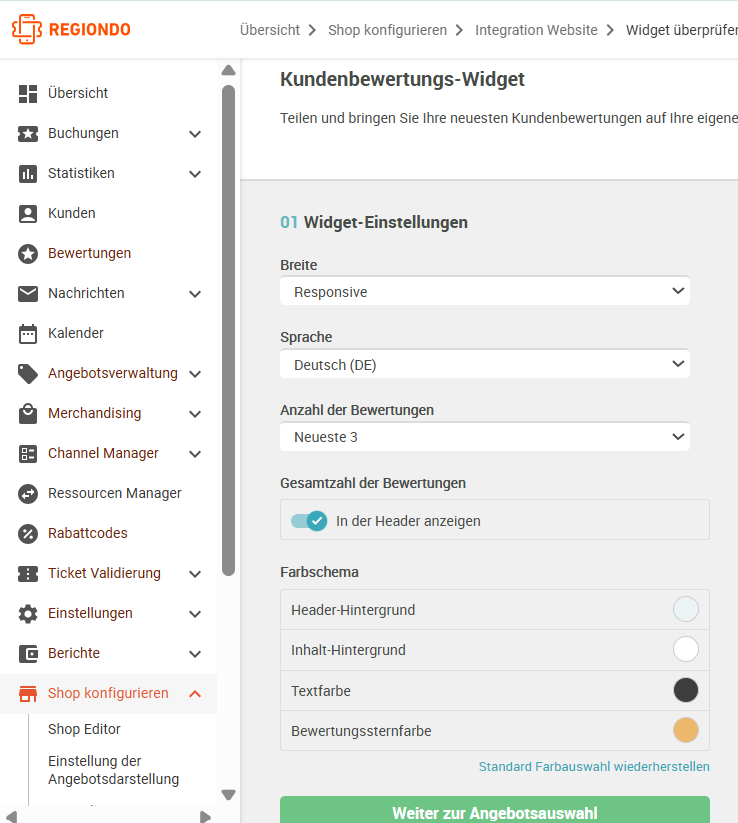
Task: Expand the Nachrichten submenu chevron
Action: pos(195,294)
